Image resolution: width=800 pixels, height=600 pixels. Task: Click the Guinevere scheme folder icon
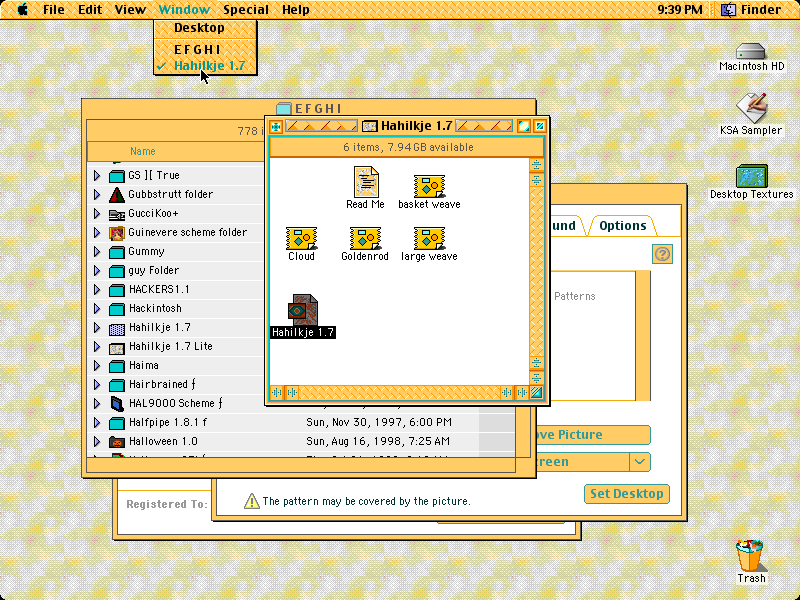pyautogui.click(x=117, y=233)
